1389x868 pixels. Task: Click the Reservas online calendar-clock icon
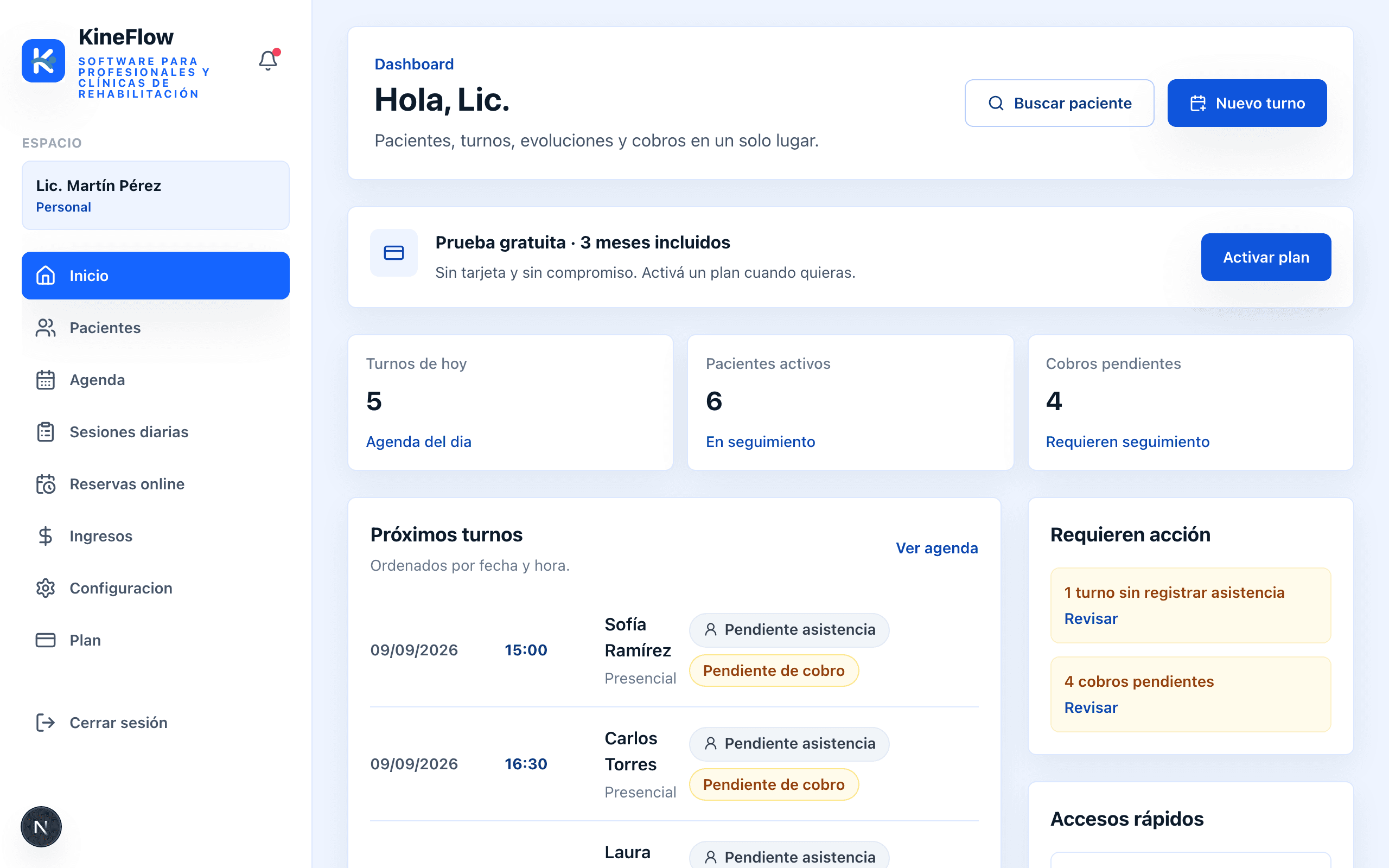pos(46,484)
